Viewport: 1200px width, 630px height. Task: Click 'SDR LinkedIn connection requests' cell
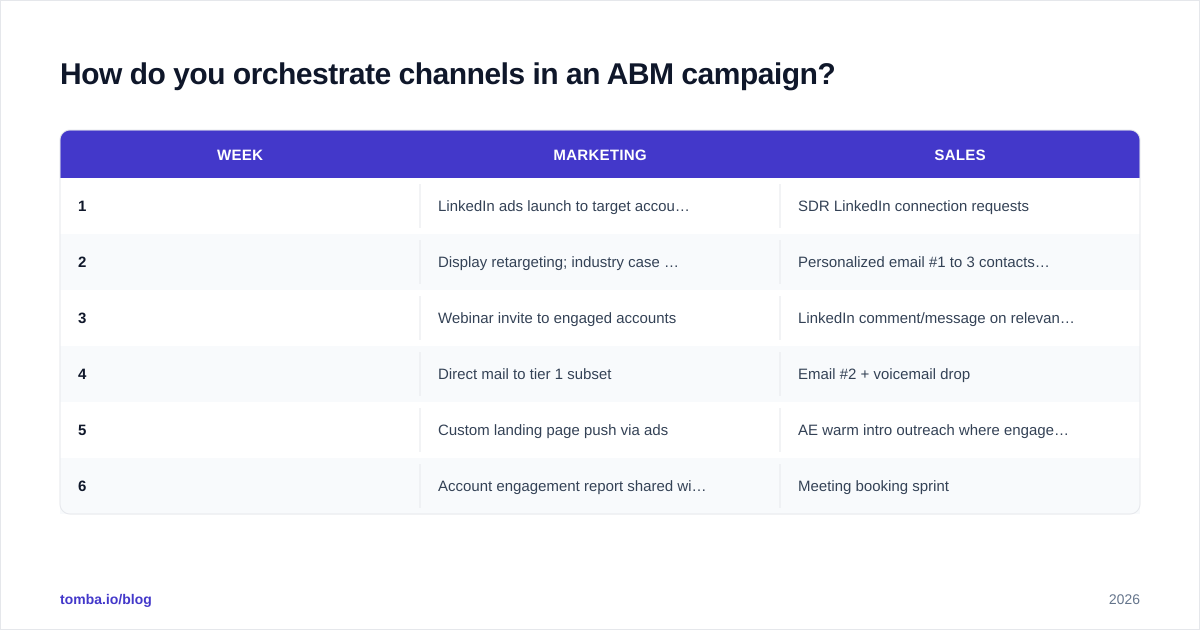pos(960,206)
